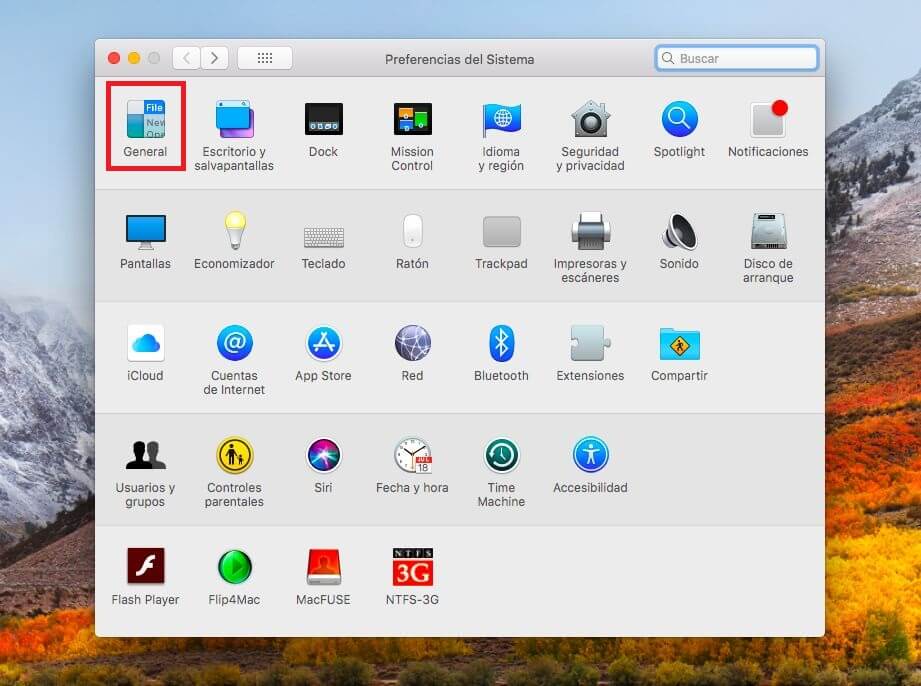Go forward with the right arrow button

(x=214, y=58)
